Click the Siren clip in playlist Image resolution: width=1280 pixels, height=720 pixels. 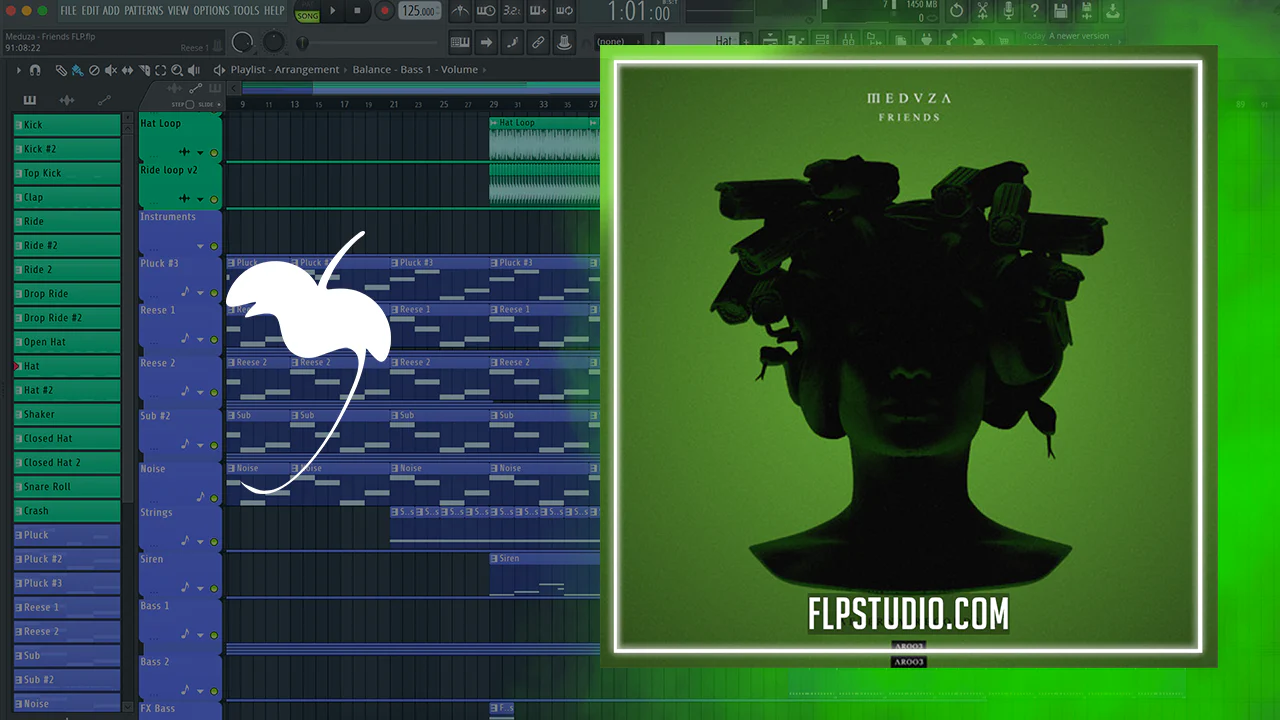click(544, 574)
